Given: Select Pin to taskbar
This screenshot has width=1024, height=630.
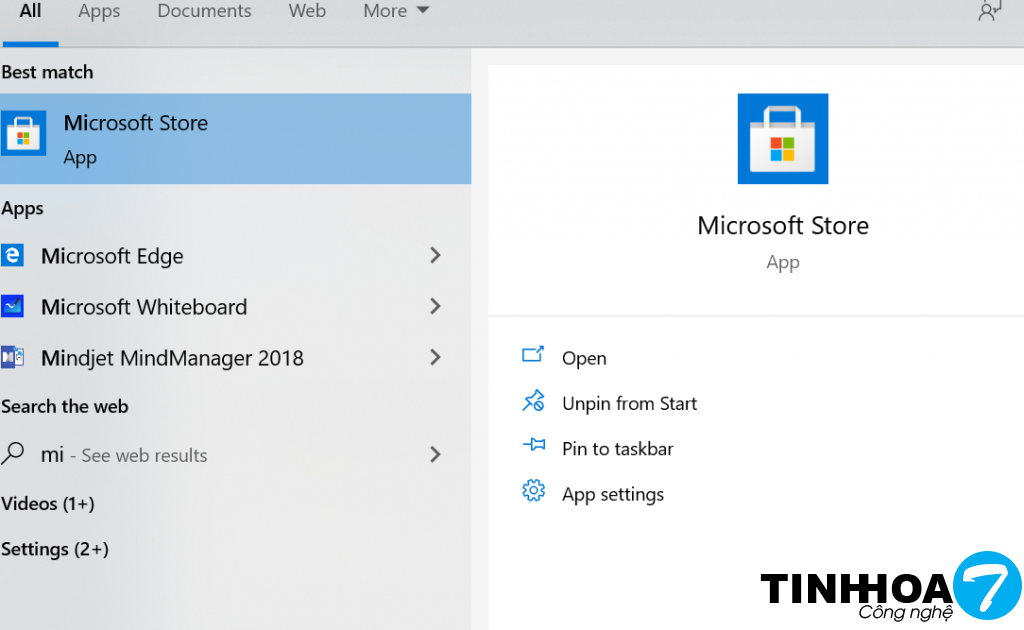Looking at the screenshot, I should coord(617,449).
